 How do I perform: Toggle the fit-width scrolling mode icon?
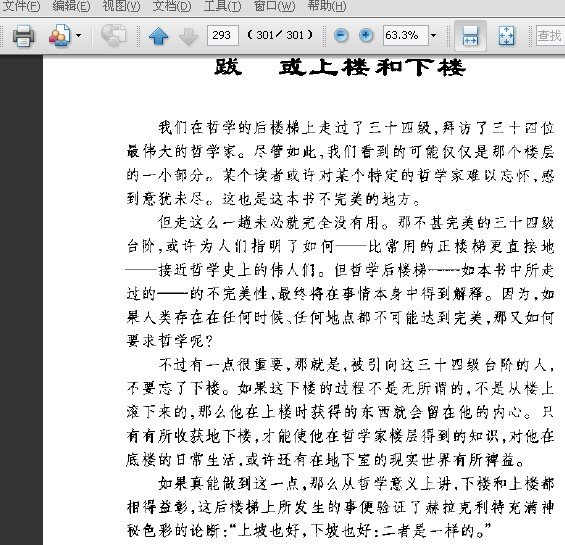click(x=470, y=35)
